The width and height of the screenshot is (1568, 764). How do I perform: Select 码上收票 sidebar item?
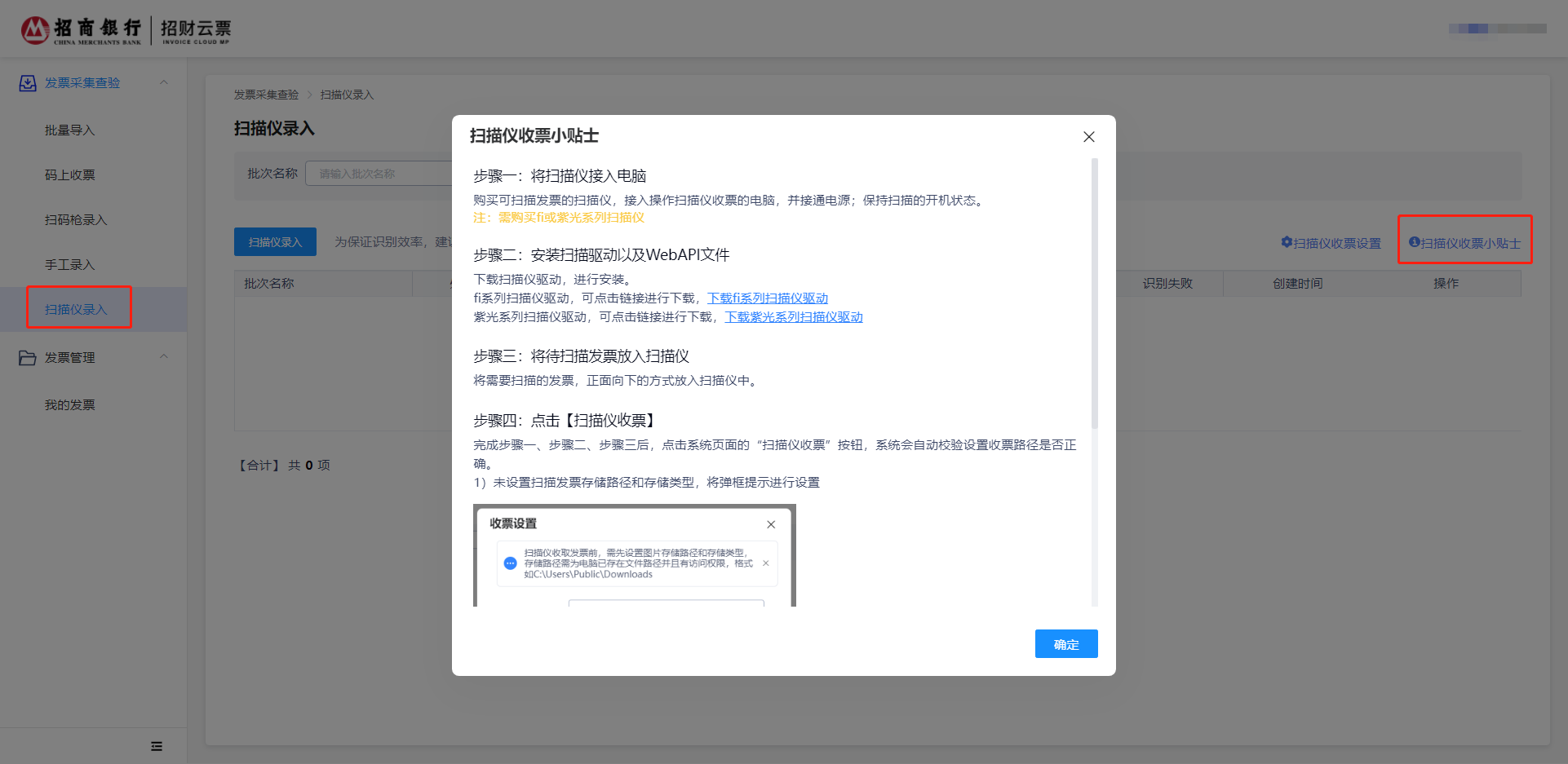70,175
